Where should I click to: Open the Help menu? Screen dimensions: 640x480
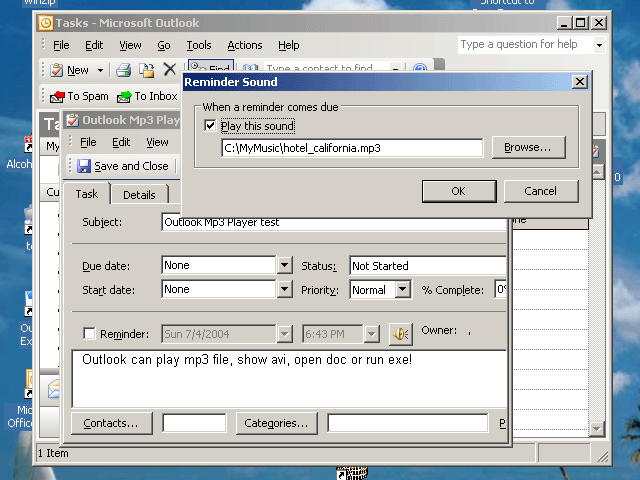[289, 45]
